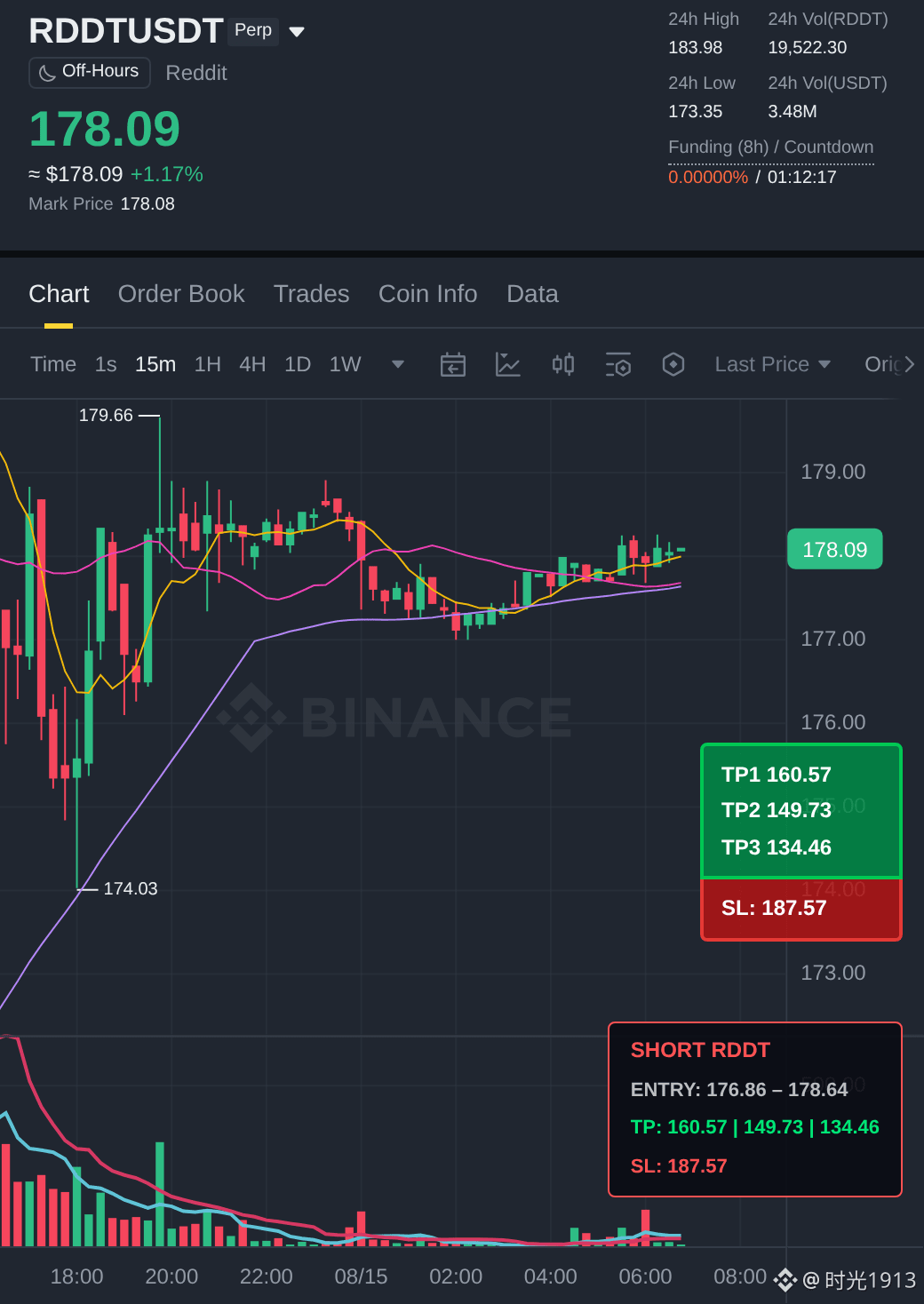Tap the Funding (8h) / Countdown label

tap(771, 147)
